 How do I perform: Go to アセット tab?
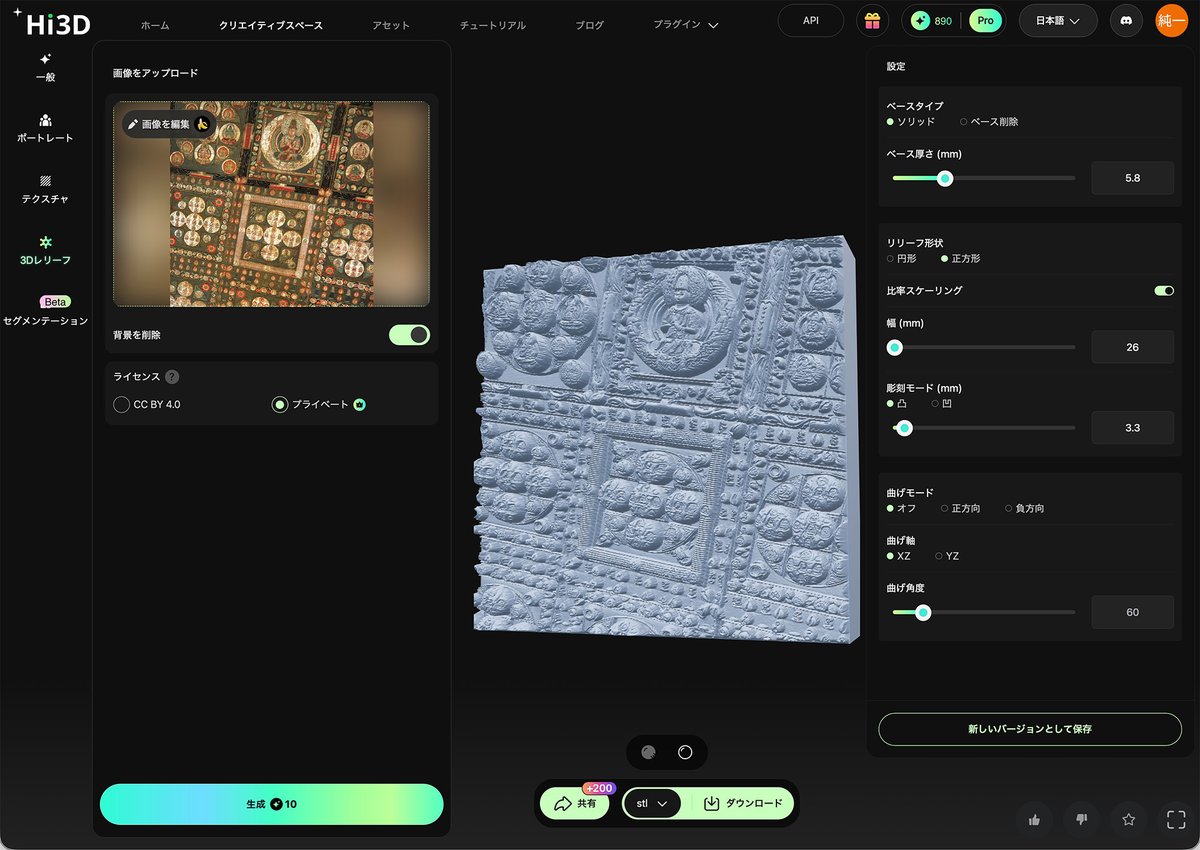pos(391,25)
